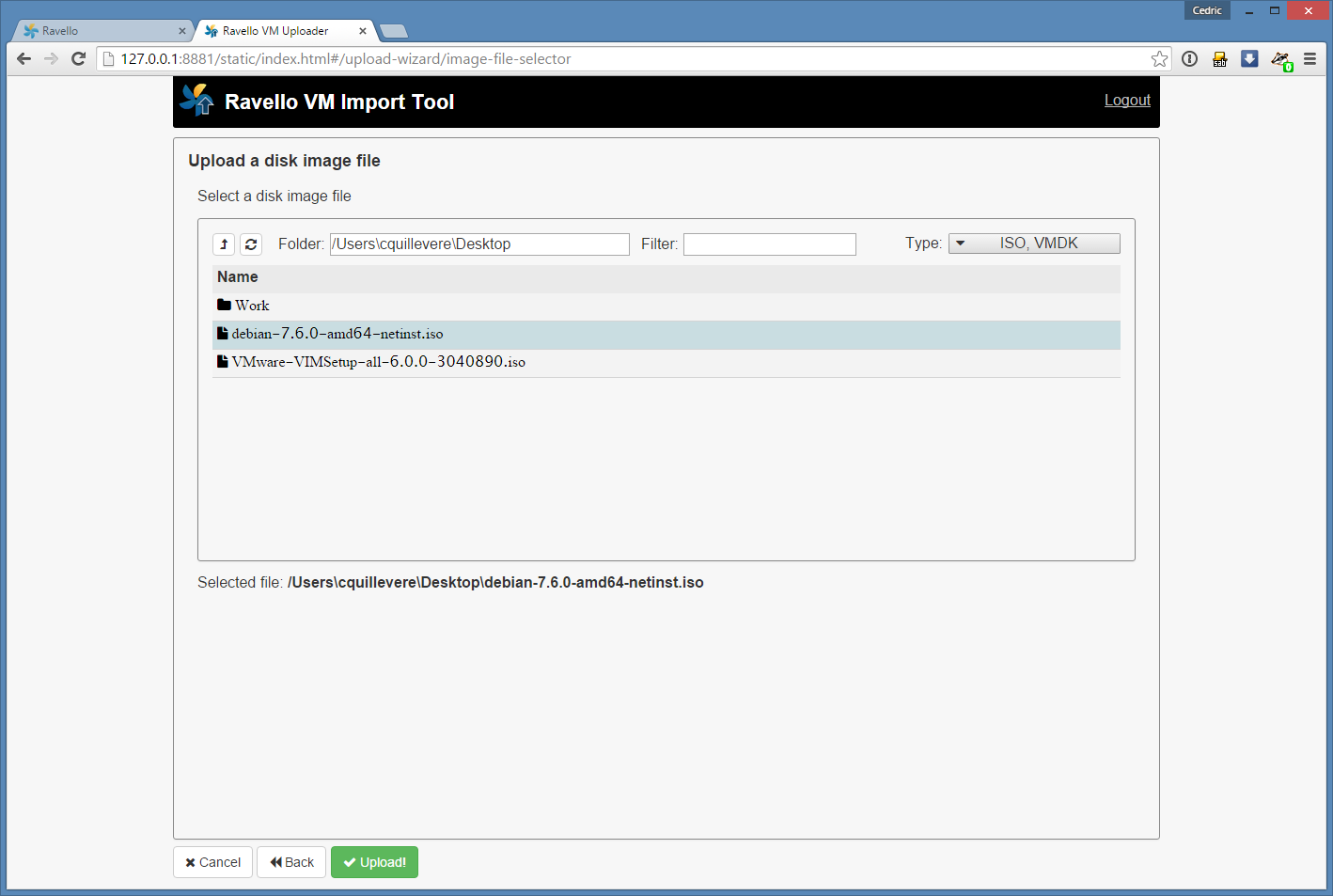
Task: Click into the Filter text field
Action: coord(769,244)
